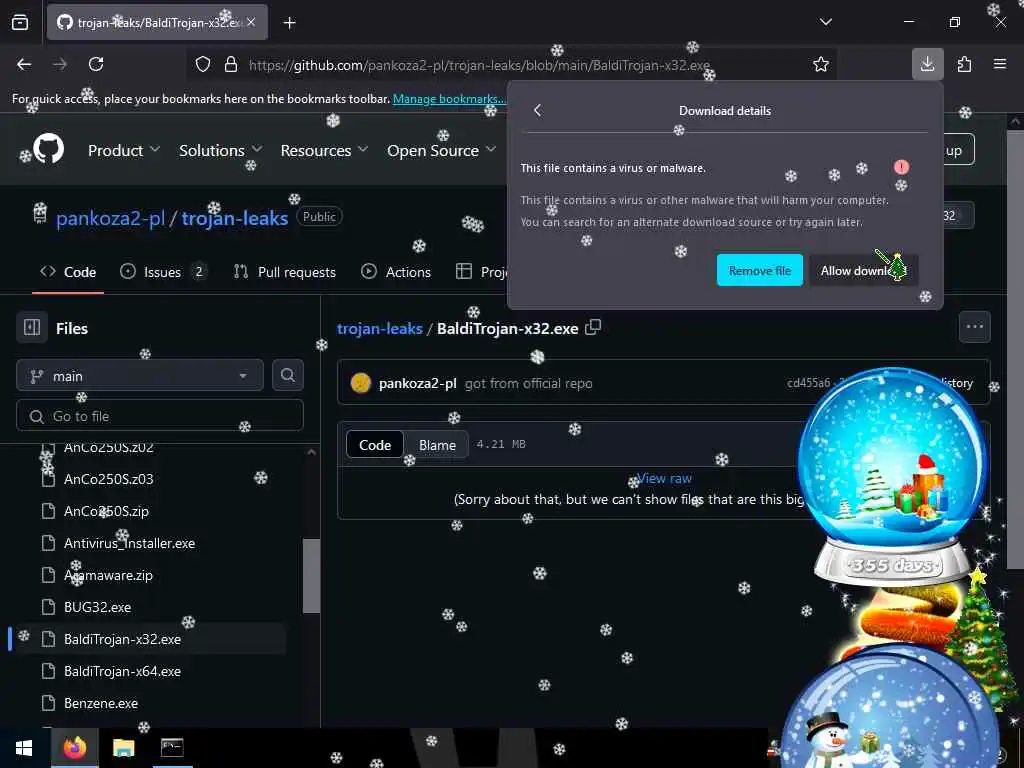Open commit message 'got from official repo'
Image resolution: width=1024 pixels, height=768 pixels.
[528, 383]
